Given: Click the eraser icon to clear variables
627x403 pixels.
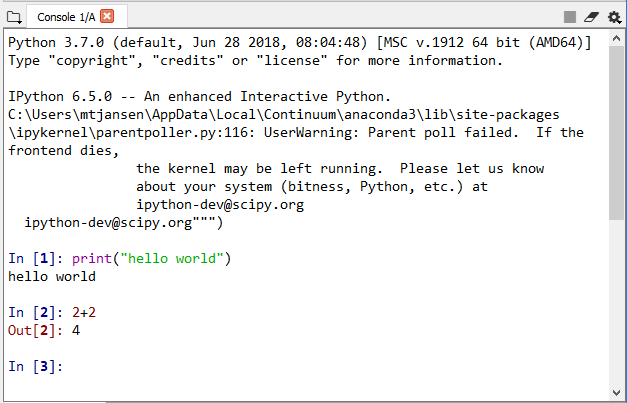Looking at the screenshot, I should coord(591,16).
